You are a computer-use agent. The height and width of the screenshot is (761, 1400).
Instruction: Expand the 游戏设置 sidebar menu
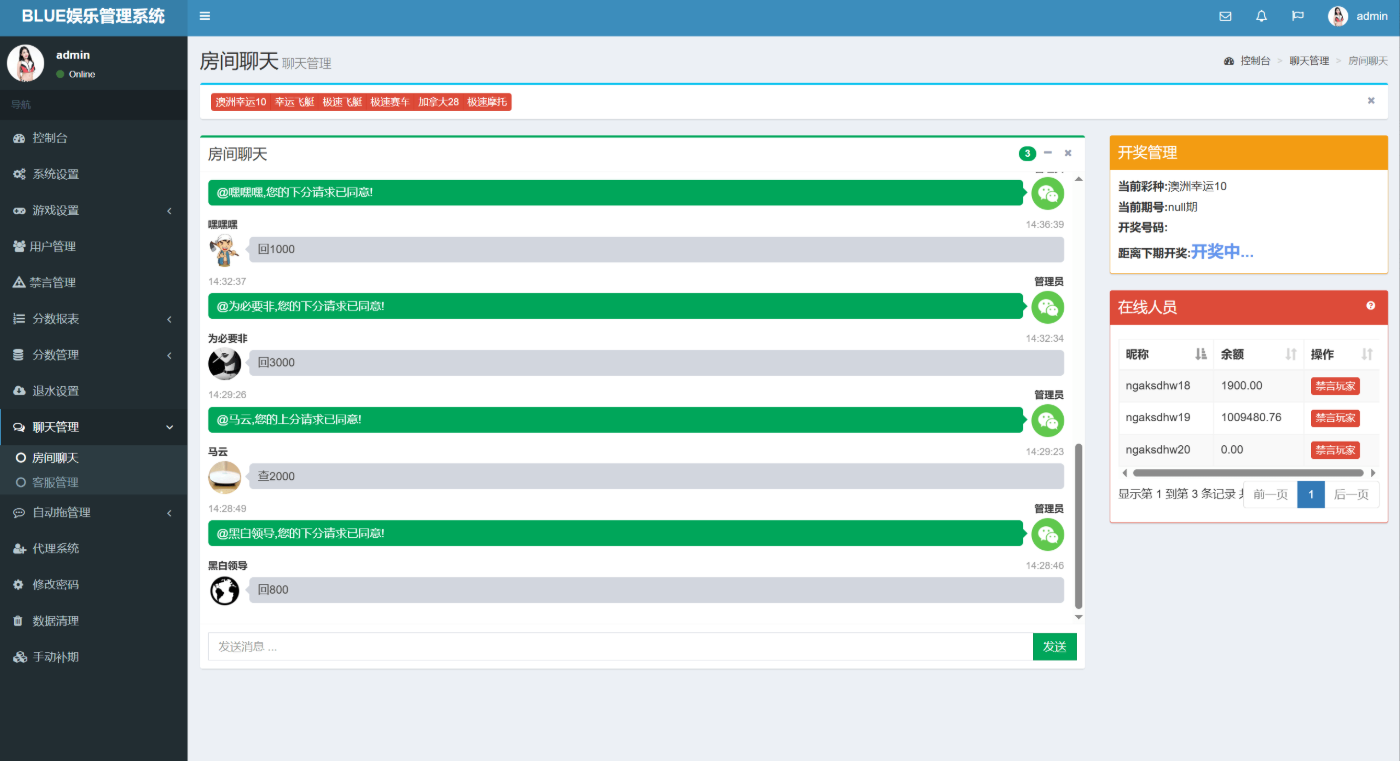point(93,211)
